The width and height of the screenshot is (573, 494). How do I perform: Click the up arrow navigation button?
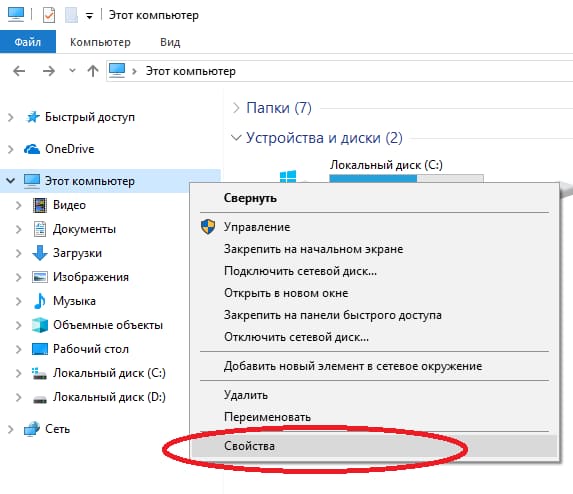(93, 71)
